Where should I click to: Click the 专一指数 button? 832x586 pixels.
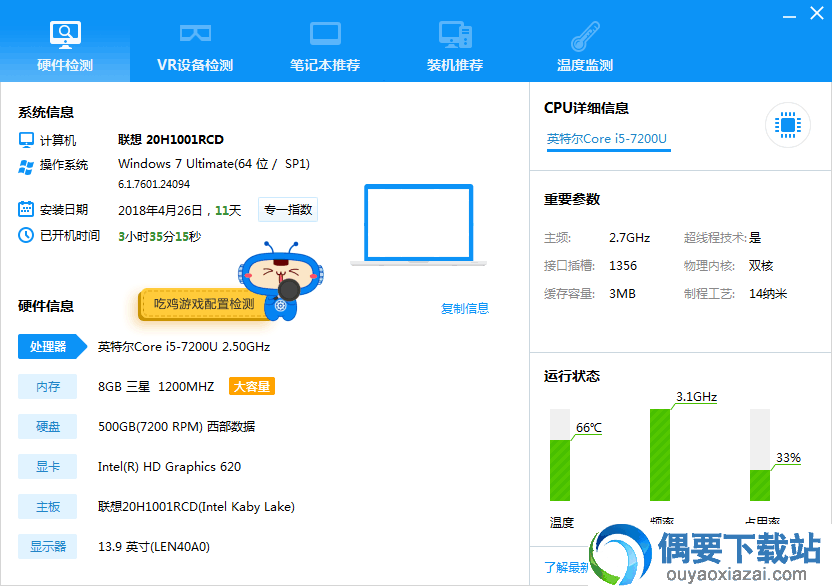point(288,210)
